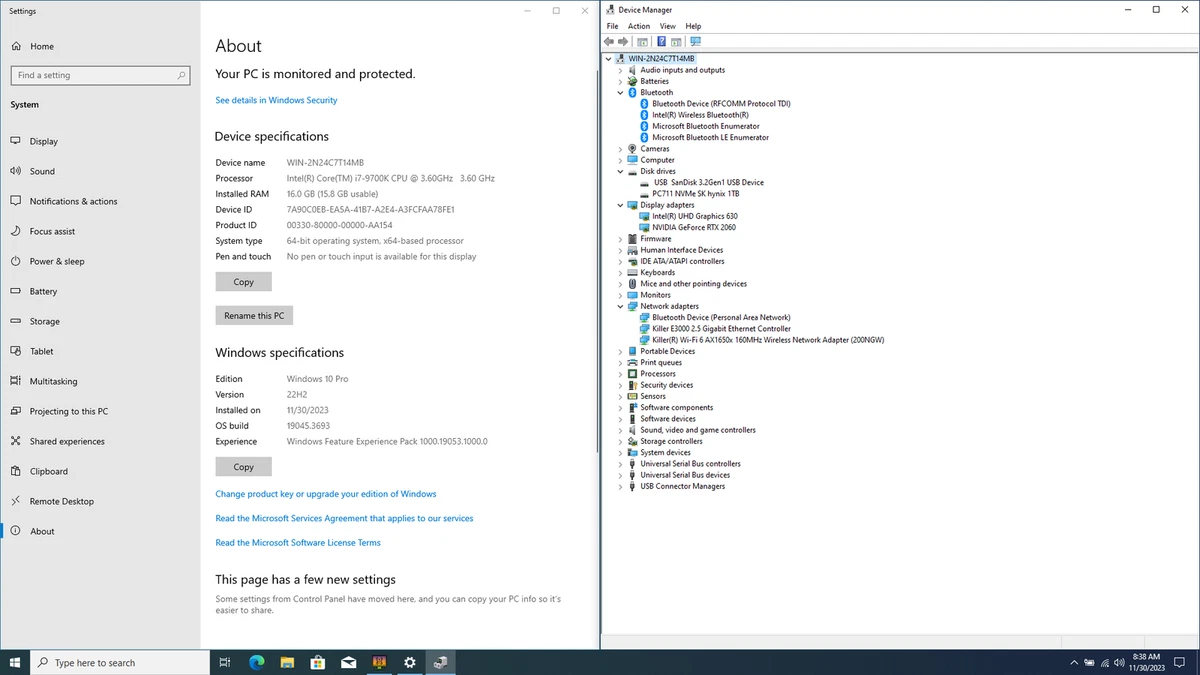Click the Clipboard icon in Settings sidebar
This screenshot has width=1200, height=675.
[x=16, y=471]
